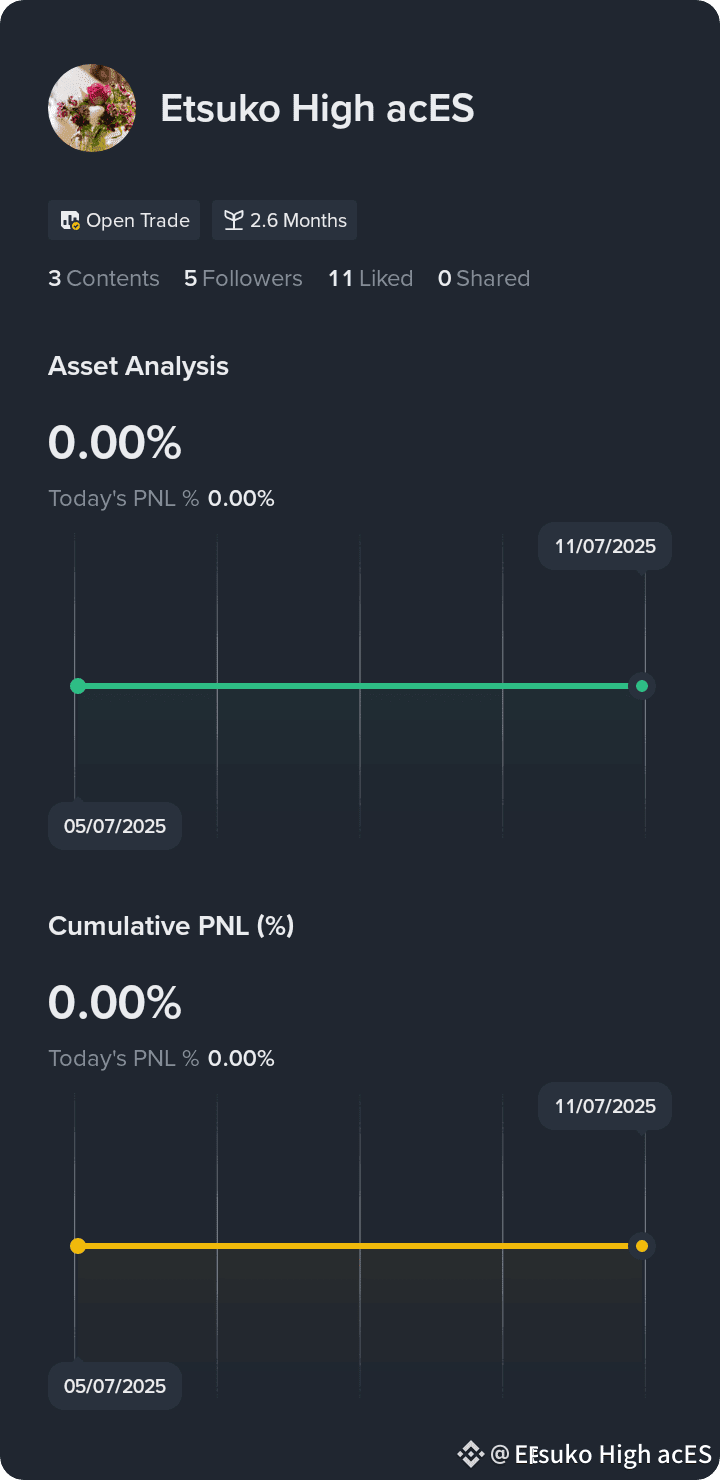Click the 05/07/2025 label on Cumulative PNL chart
Image resolution: width=720 pixels, height=1480 pixels.
(115, 1386)
